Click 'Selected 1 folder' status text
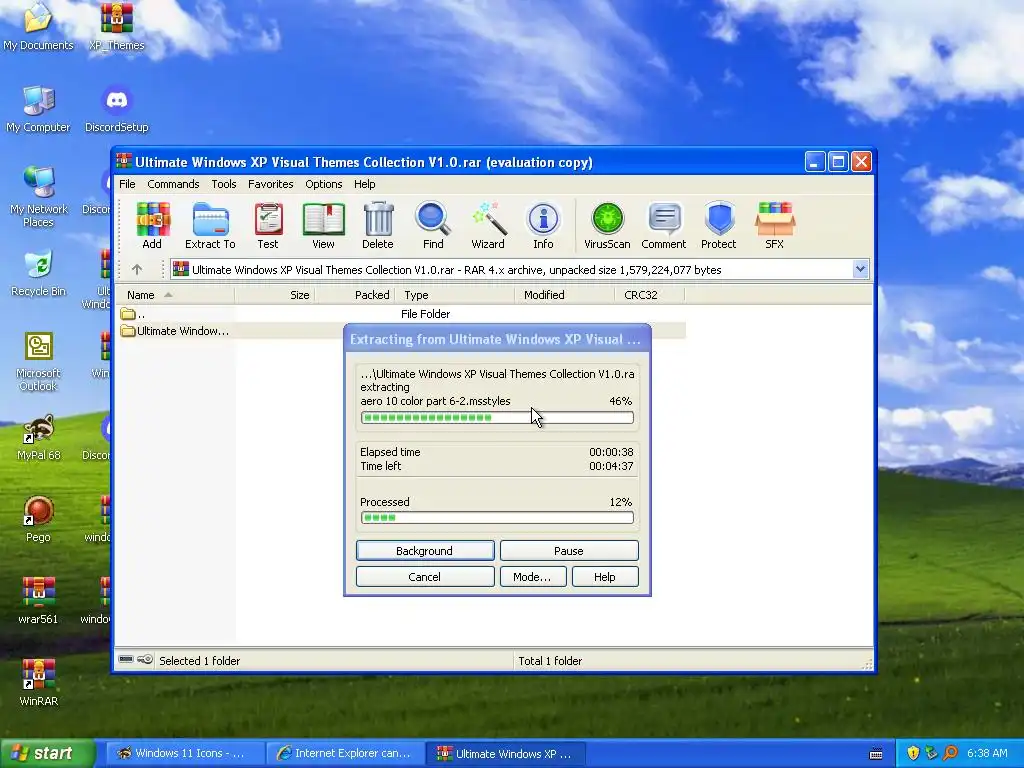The width and height of the screenshot is (1024, 768). 199,661
